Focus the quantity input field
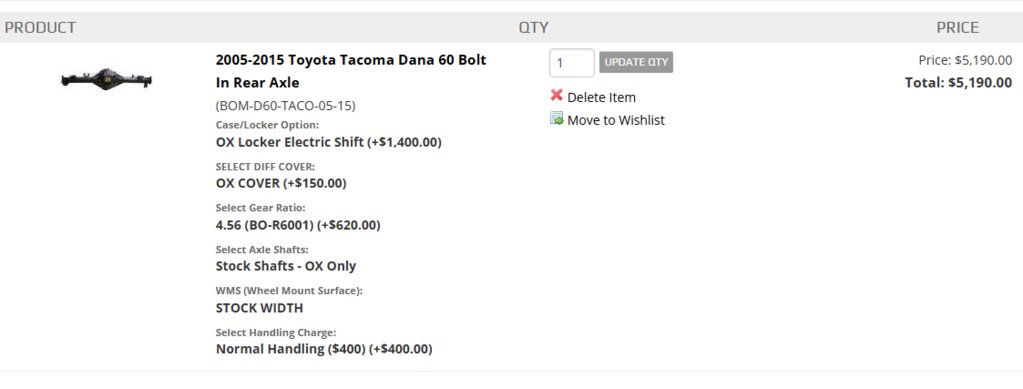The width and height of the screenshot is (1023, 389). click(572, 63)
